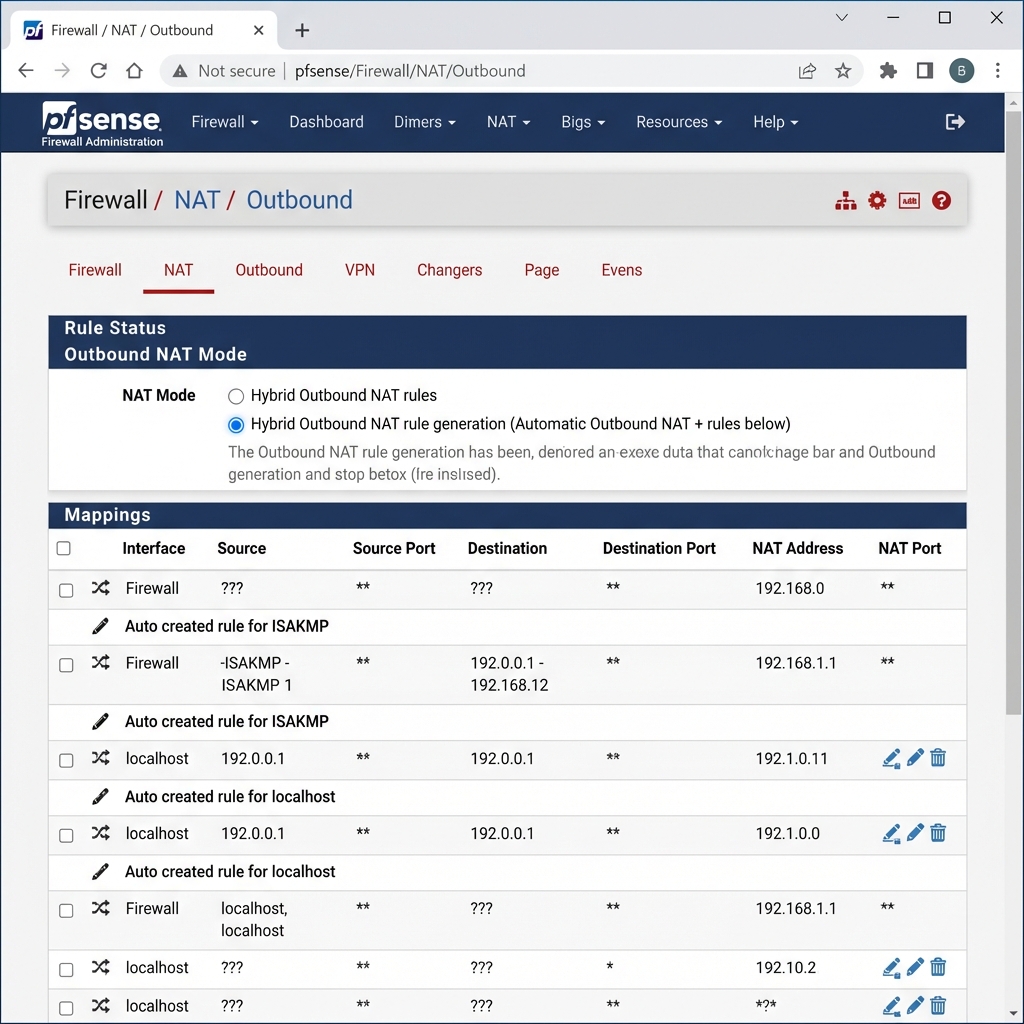The width and height of the screenshot is (1024, 1024).
Task: Check the box for 192.168.0 mapping row
Action: (66, 590)
